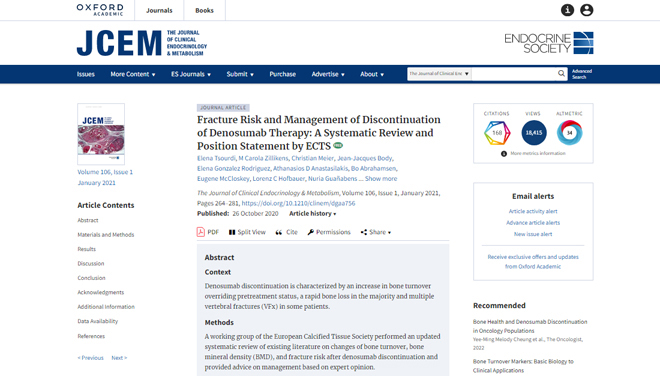660x376 pixels.
Task: Open the JCEM issue cover thumbnail
Action: click(101, 134)
